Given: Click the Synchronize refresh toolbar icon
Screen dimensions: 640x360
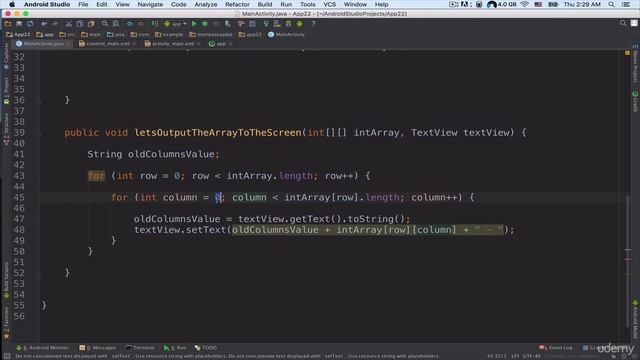Looking at the screenshot, I should [30, 24].
